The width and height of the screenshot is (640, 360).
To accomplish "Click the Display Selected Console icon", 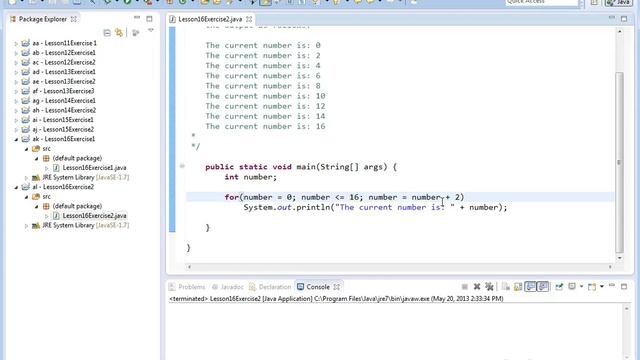I will coord(572,287).
